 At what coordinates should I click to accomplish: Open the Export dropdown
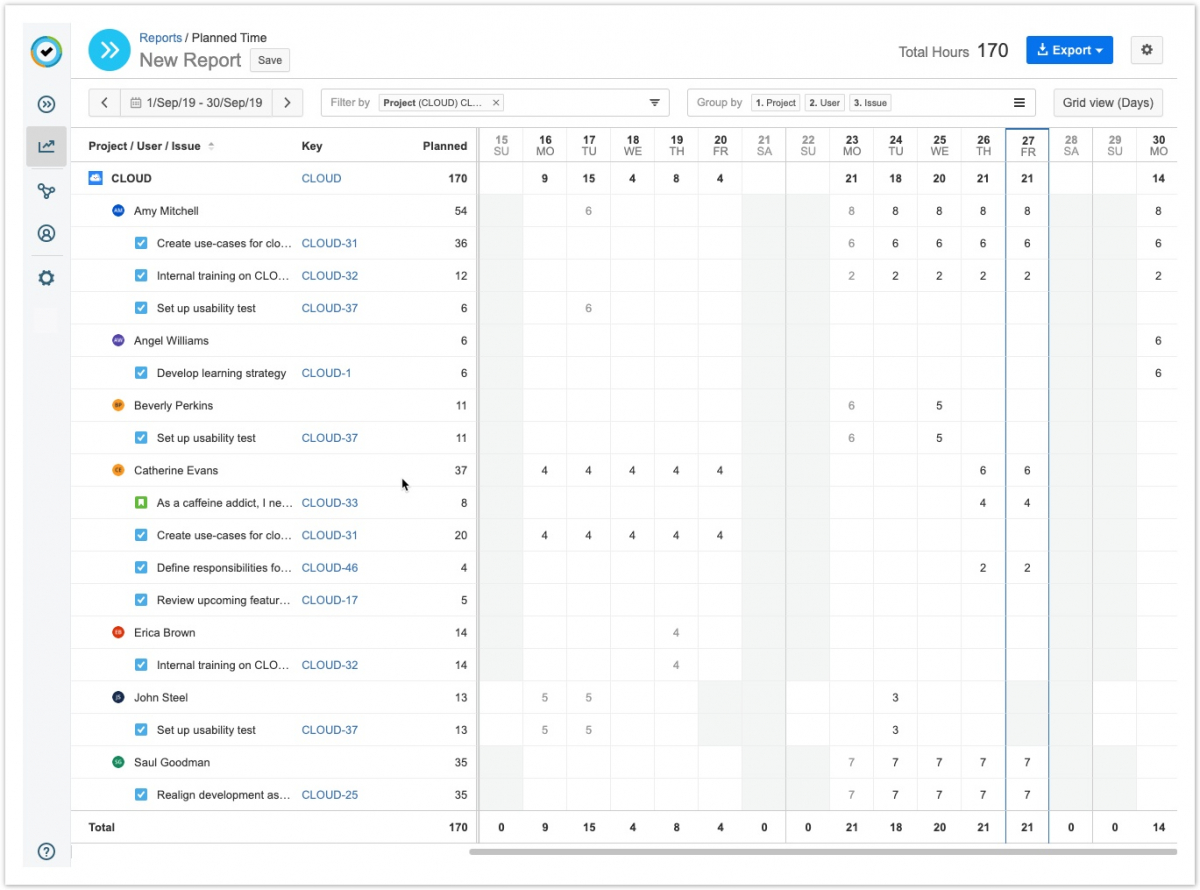click(1069, 50)
